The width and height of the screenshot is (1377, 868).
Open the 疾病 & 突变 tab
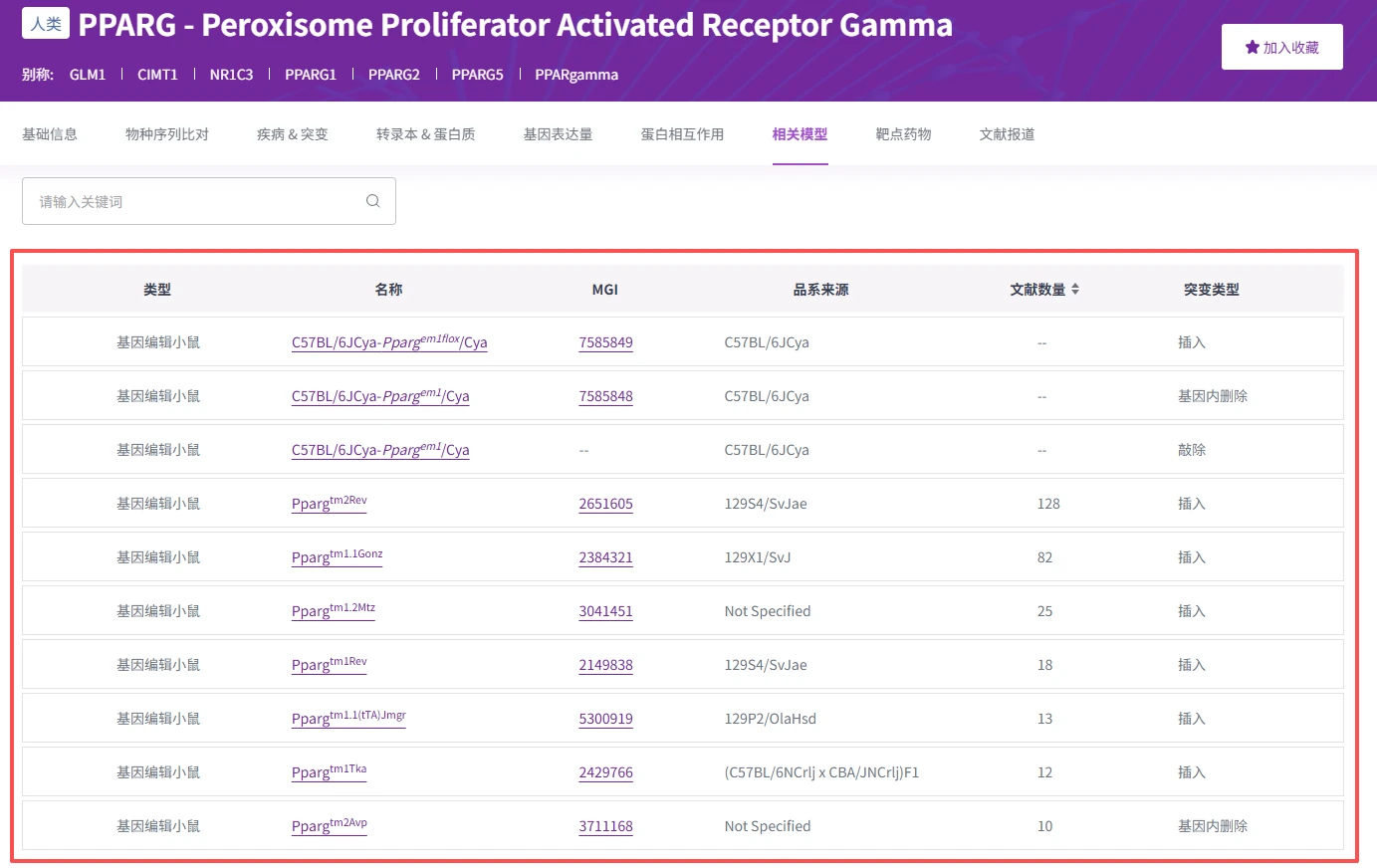292,134
